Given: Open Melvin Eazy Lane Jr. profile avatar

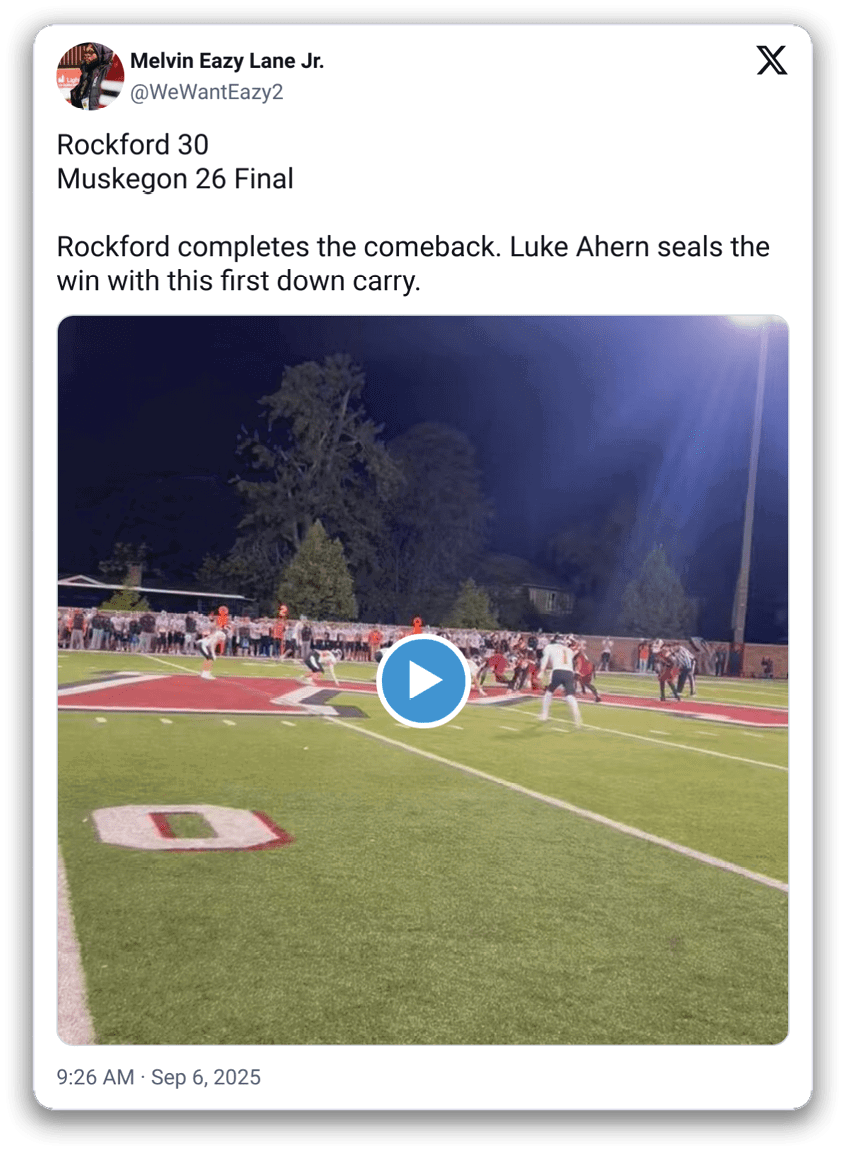Looking at the screenshot, I should pos(90,76).
